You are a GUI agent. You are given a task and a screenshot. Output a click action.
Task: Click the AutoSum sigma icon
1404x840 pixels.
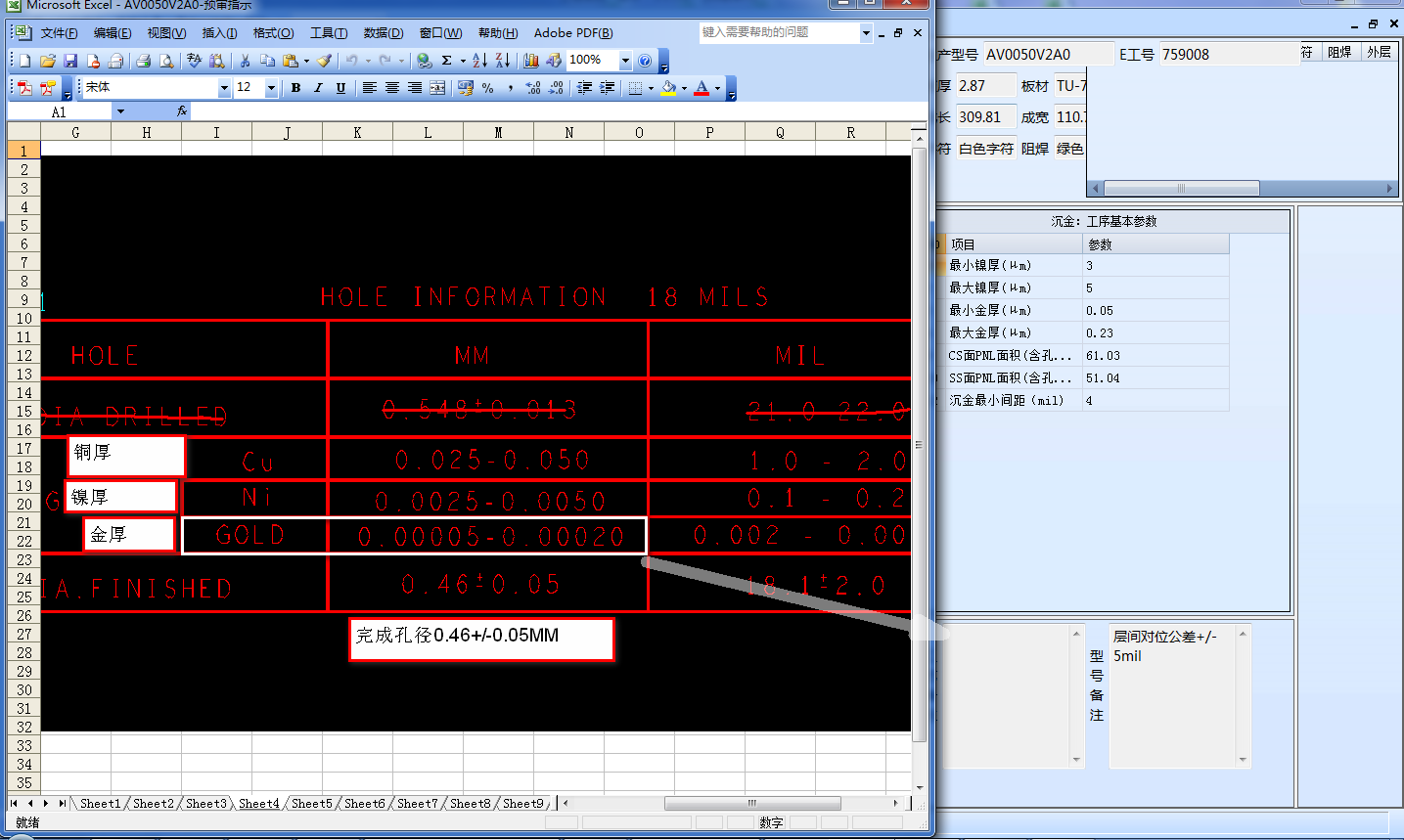click(x=447, y=61)
